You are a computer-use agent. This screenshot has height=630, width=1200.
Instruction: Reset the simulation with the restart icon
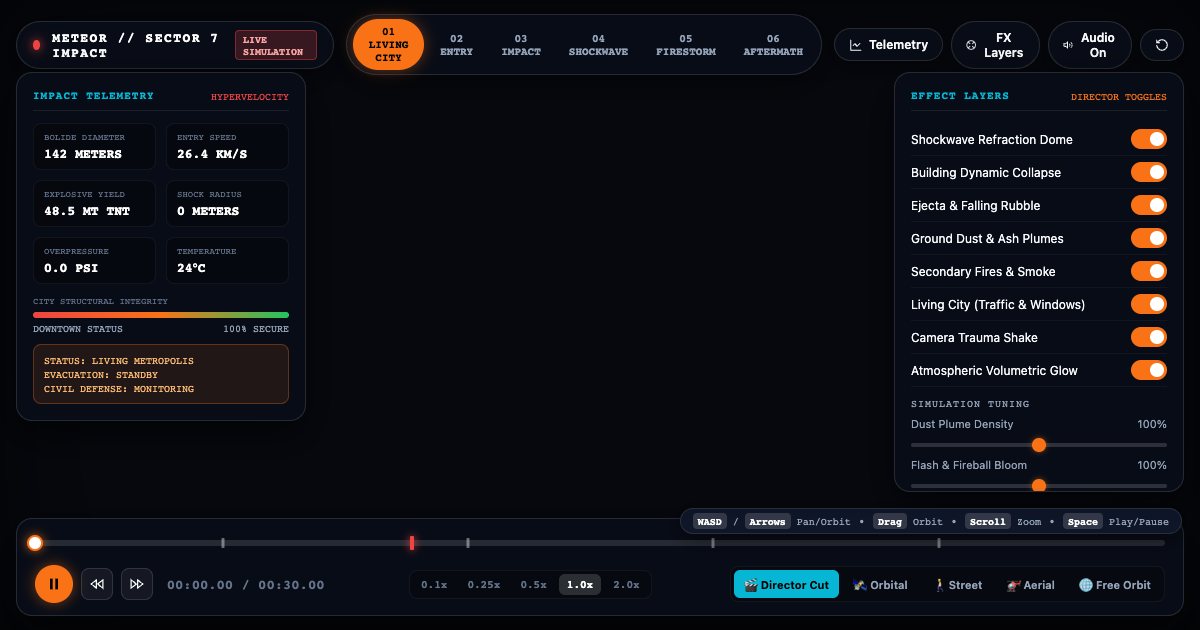(1161, 45)
